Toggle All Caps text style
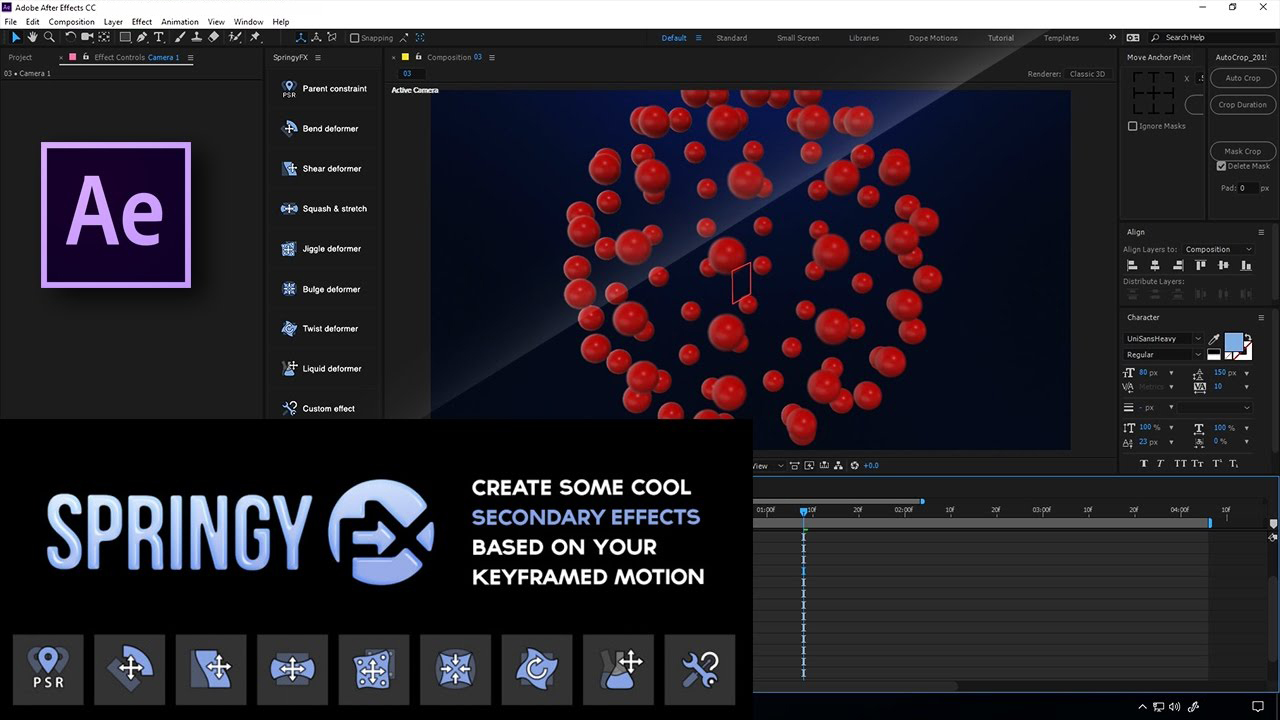Viewport: 1280px width, 720px height. (x=1180, y=463)
